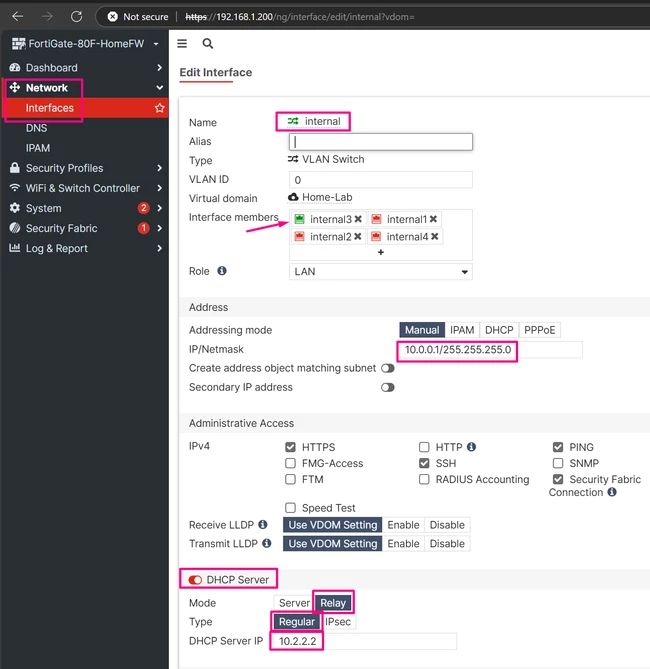Click Receive LLDP info icon

[x=263, y=524]
